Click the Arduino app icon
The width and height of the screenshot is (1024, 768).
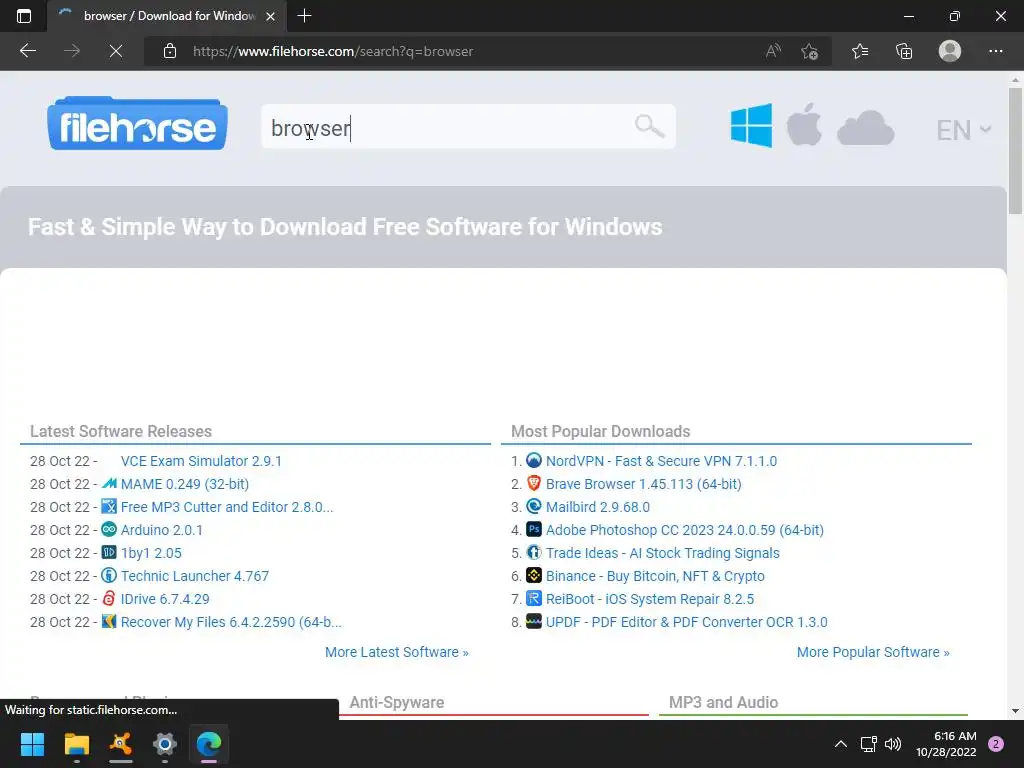pyautogui.click(x=109, y=529)
